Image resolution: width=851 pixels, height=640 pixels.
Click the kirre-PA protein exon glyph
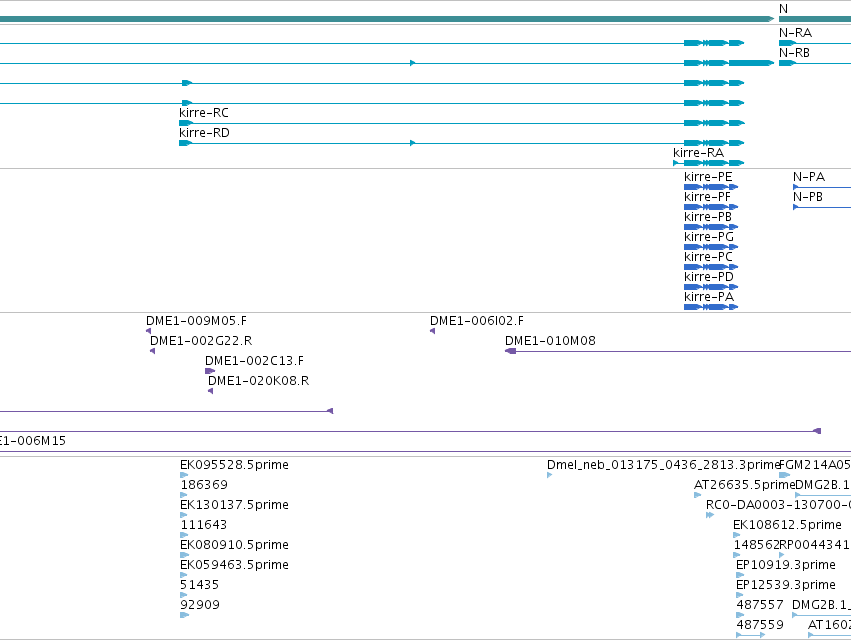click(x=711, y=307)
